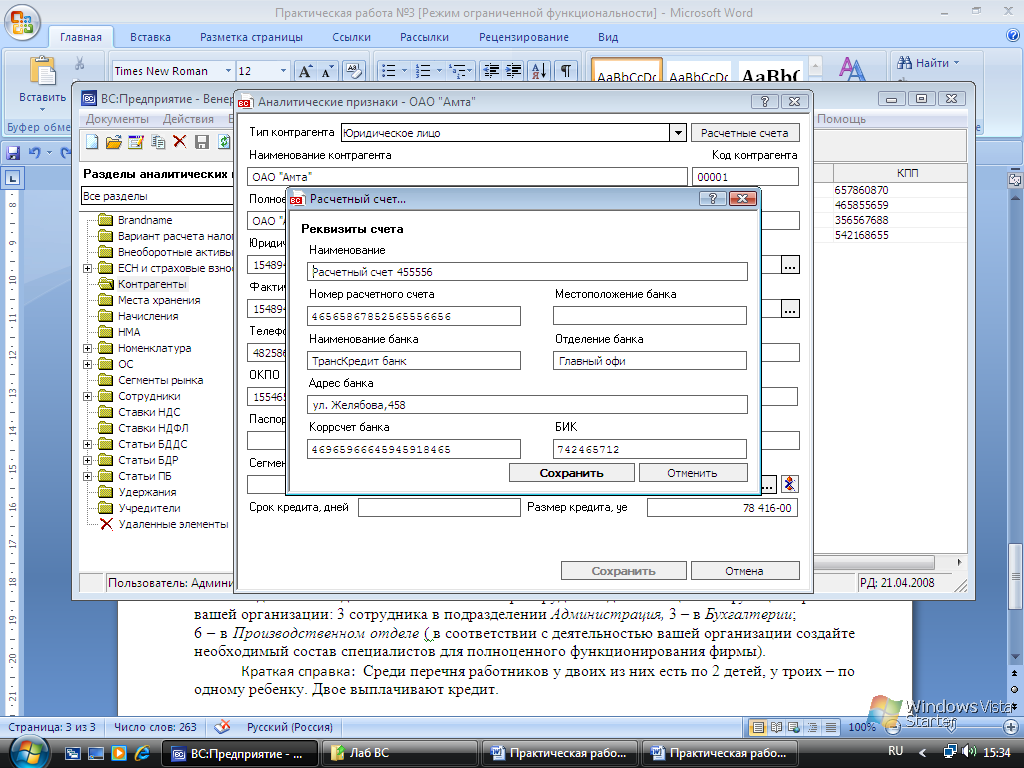Click Отмена in Аналитические признаки window
Screen dimensions: 1024x768
[x=744, y=571]
